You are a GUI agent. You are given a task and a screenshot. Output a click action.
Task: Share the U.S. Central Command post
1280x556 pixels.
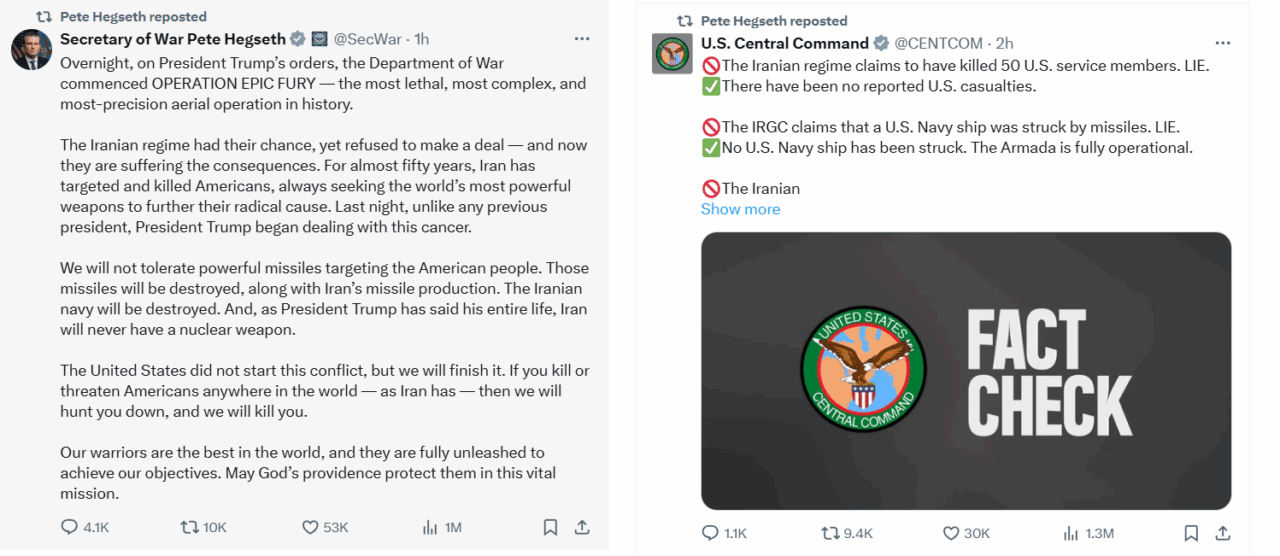[x=1222, y=533]
